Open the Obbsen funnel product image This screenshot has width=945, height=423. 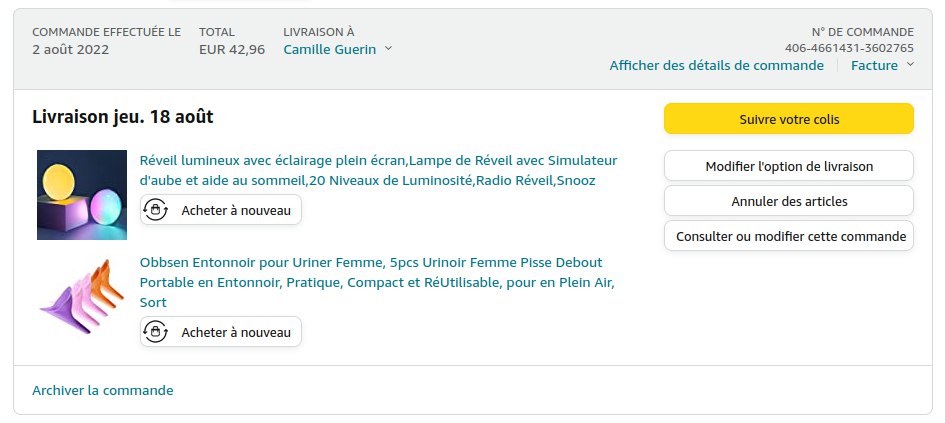pos(82,296)
